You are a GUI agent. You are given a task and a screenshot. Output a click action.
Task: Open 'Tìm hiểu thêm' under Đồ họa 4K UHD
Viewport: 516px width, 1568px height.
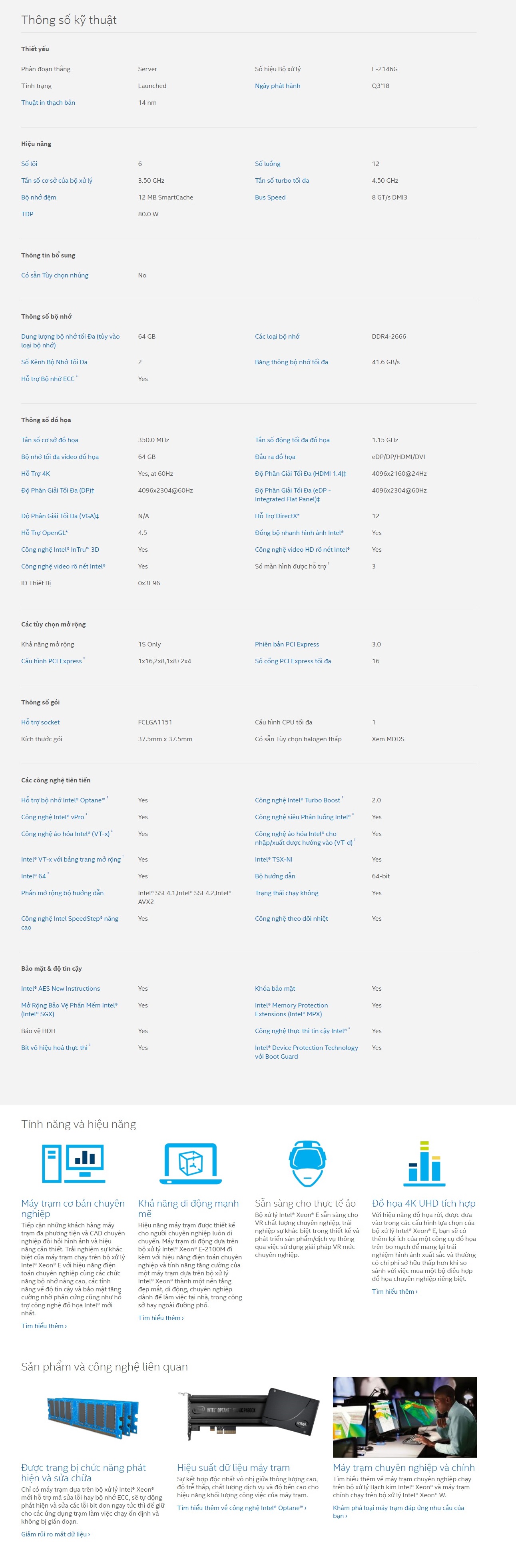[x=394, y=1291]
